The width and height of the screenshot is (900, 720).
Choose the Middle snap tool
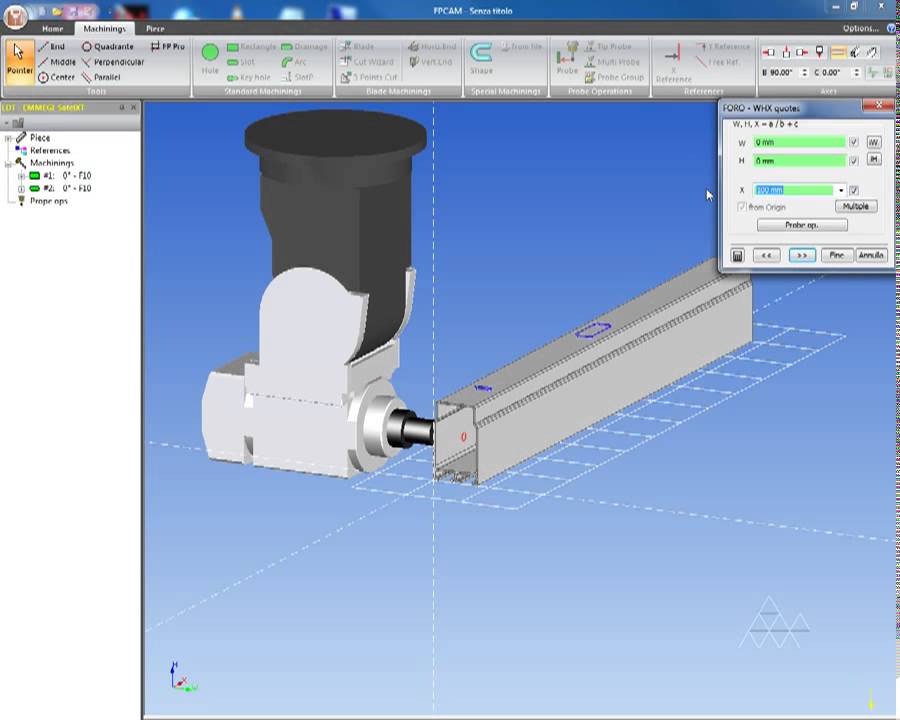coord(57,62)
